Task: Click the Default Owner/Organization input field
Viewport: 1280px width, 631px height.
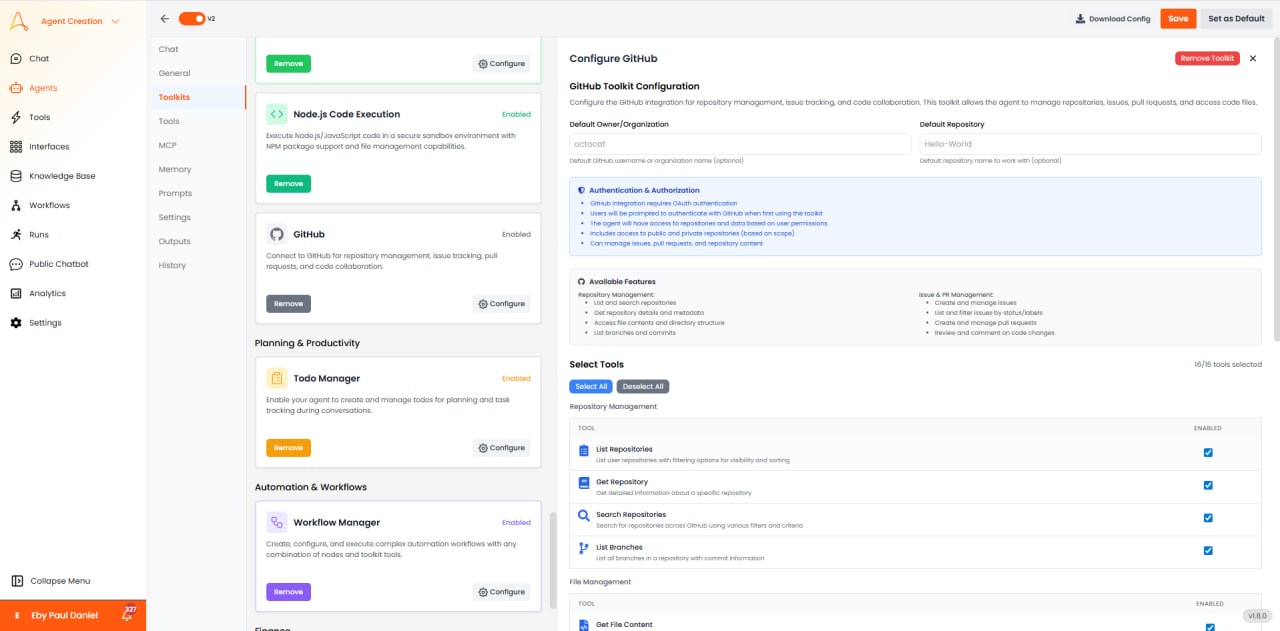Action: pyautogui.click(x=740, y=143)
